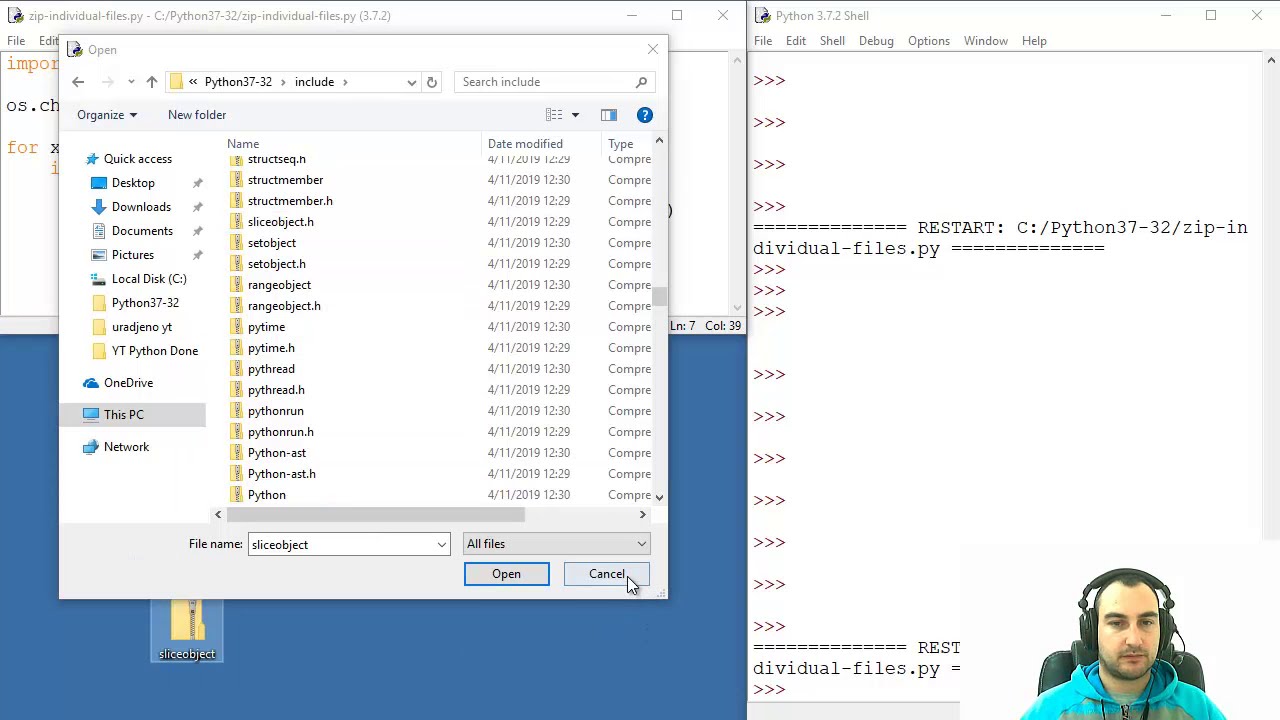This screenshot has width=1280, height=720.
Task: Open Window menu in Python Shell
Action: (x=986, y=41)
